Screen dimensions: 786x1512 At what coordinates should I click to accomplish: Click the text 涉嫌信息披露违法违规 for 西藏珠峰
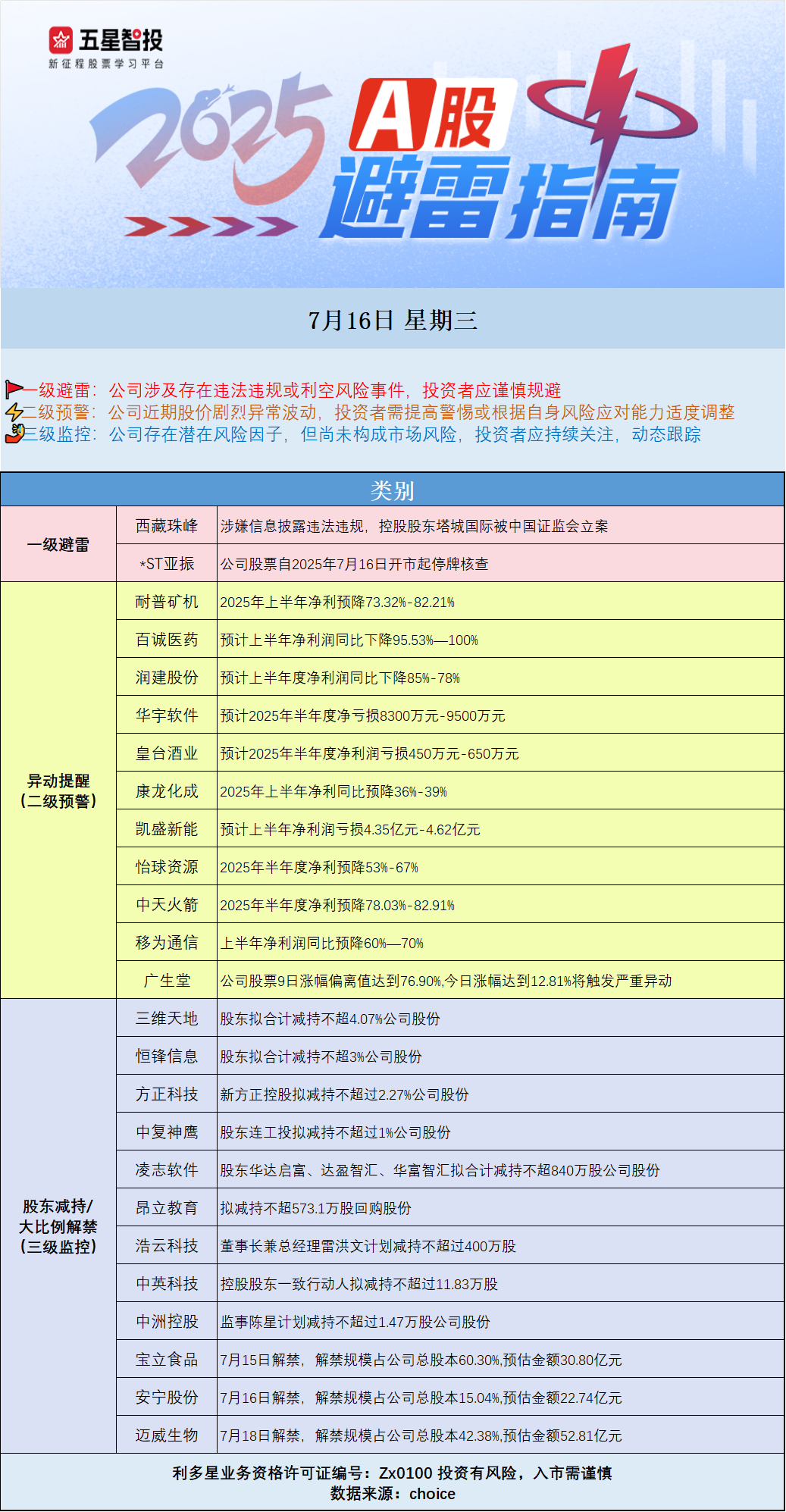point(293,526)
